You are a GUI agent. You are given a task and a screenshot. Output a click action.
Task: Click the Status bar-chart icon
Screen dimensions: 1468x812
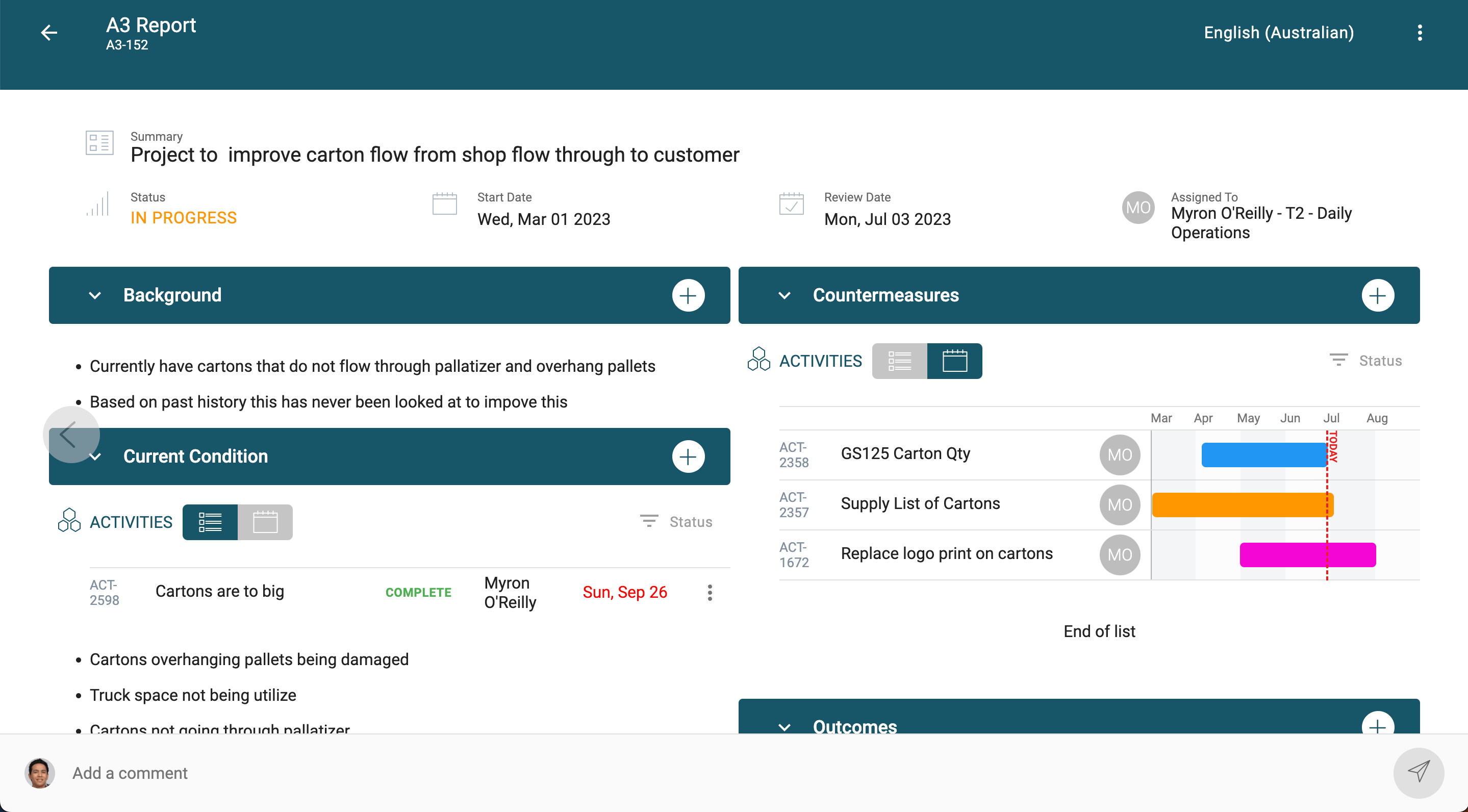(98, 205)
